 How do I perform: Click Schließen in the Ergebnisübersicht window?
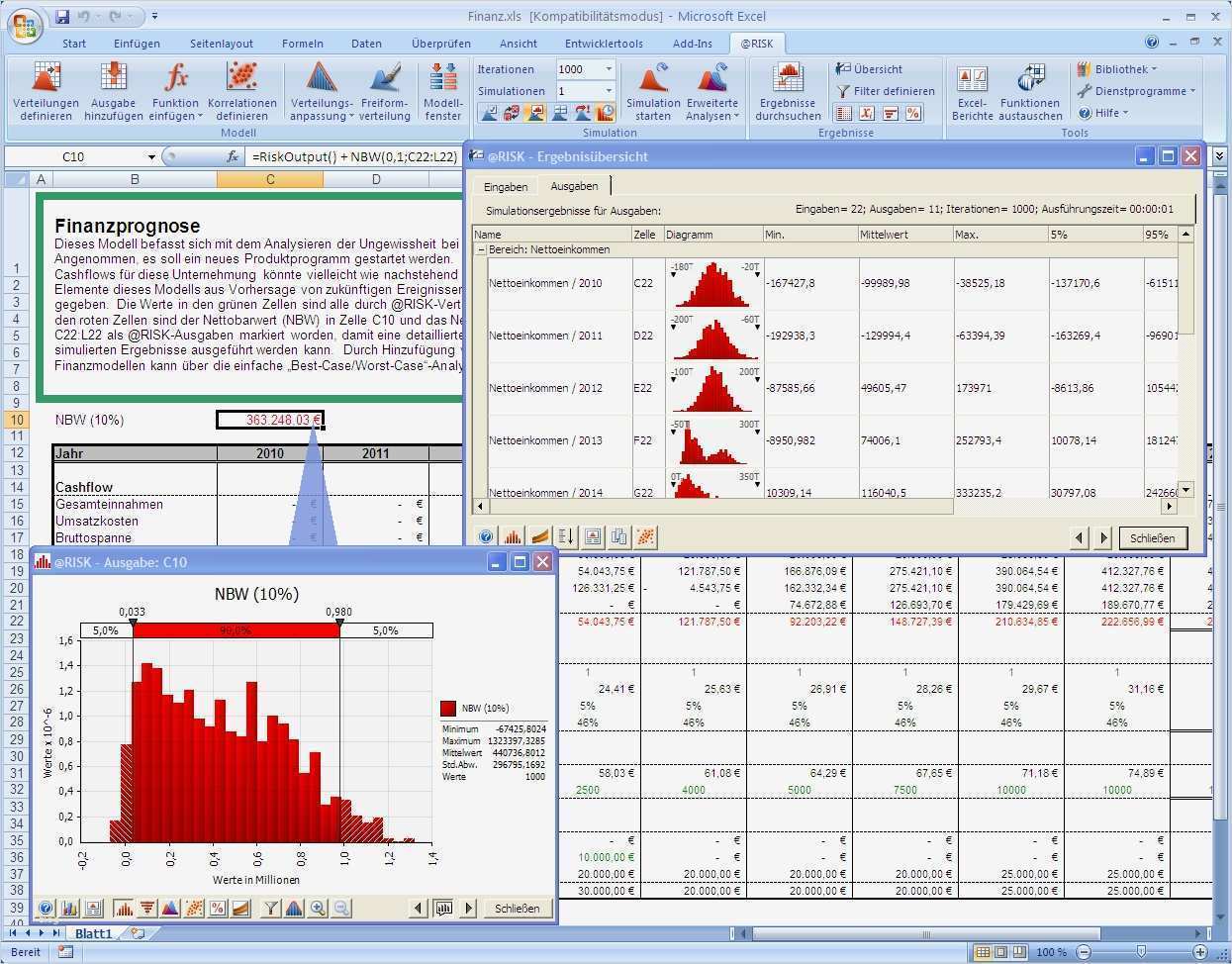point(1154,537)
